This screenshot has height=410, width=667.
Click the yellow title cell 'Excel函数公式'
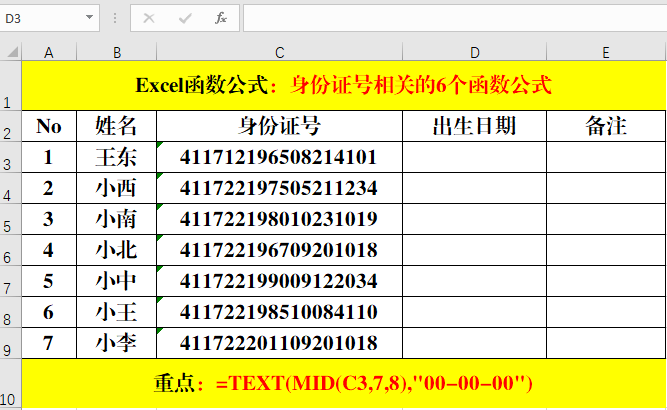[344, 85]
